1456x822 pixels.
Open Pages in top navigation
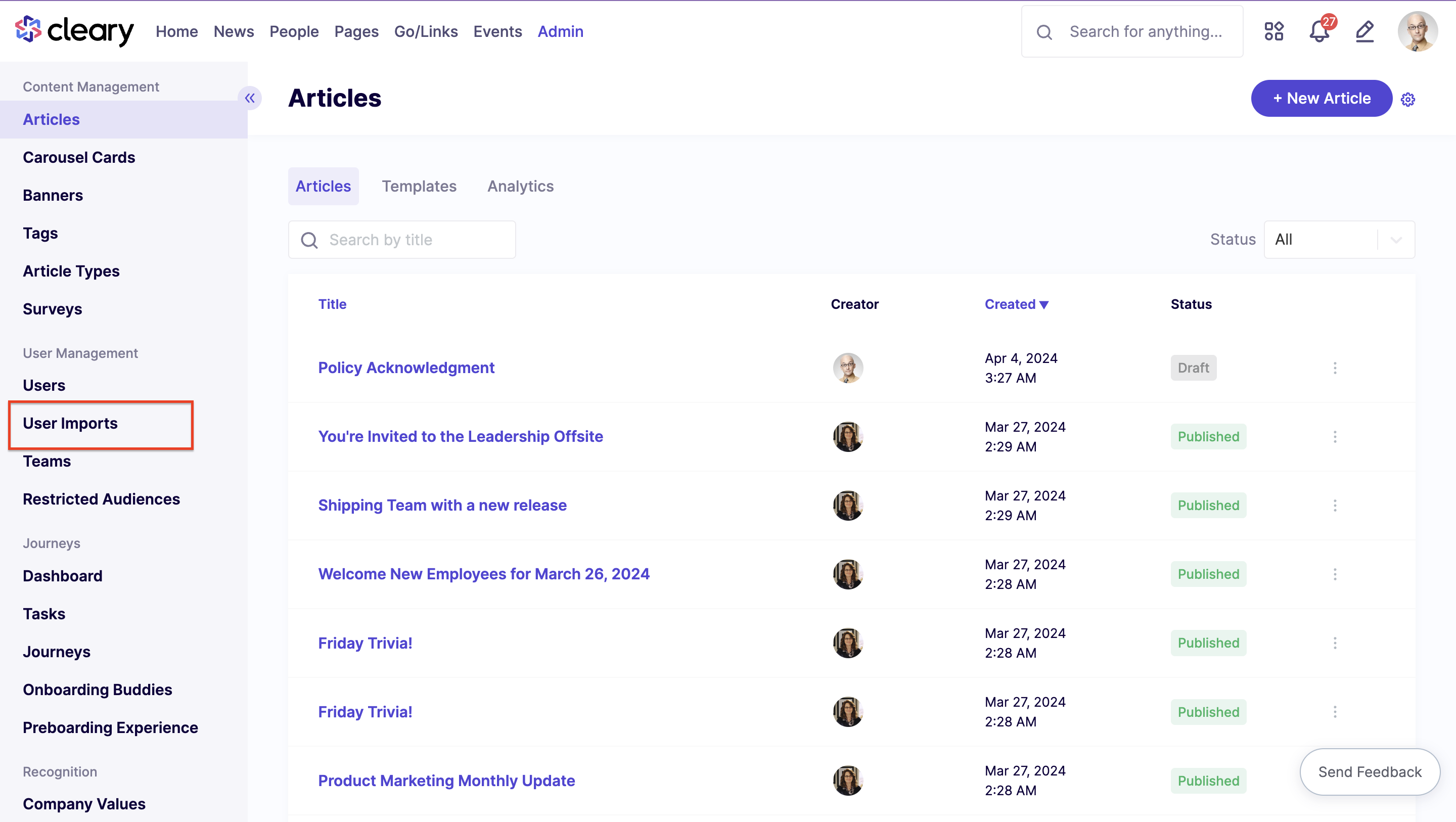point(356,32)
